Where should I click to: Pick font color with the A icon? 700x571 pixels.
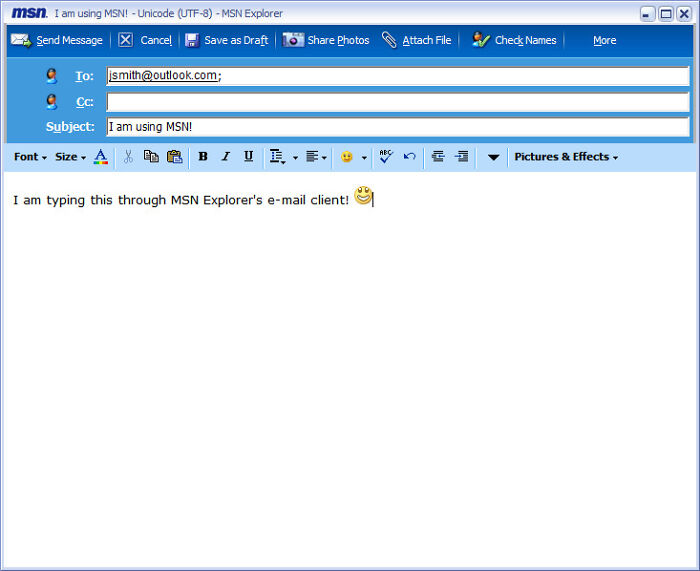pos(101,157)
